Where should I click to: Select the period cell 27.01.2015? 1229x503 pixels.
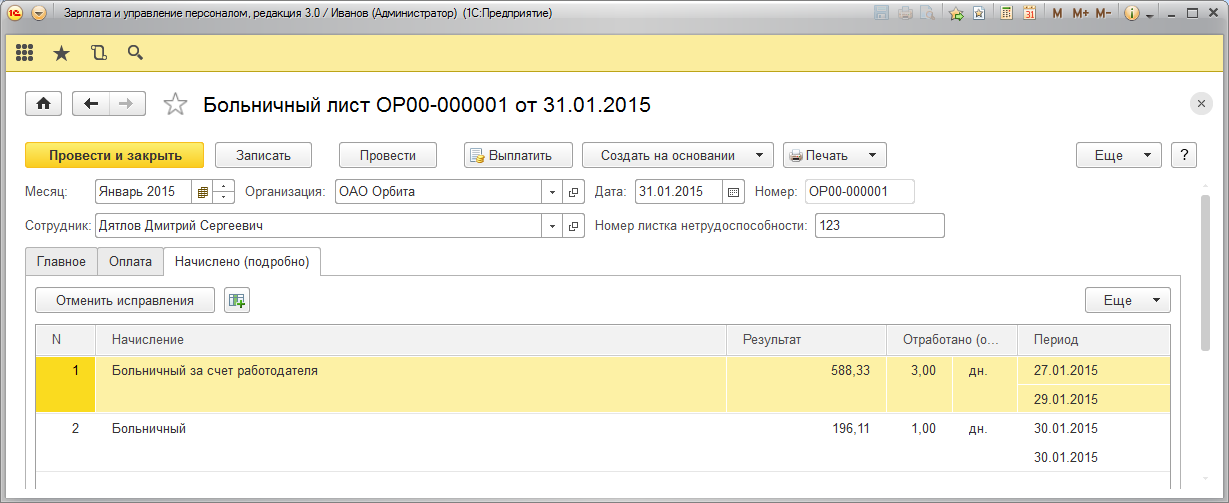tap(1094, 370)
